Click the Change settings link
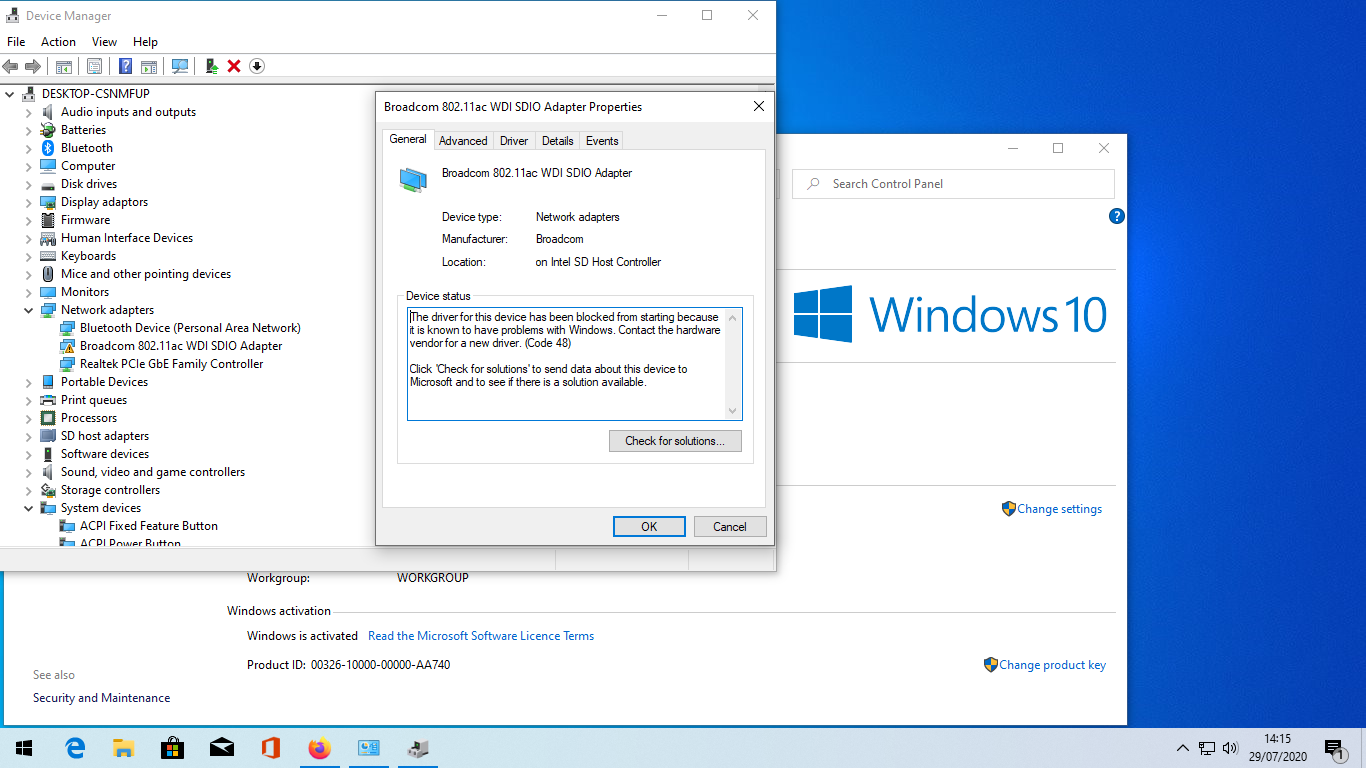1366x768 pixels. [x=1059, y=509]
